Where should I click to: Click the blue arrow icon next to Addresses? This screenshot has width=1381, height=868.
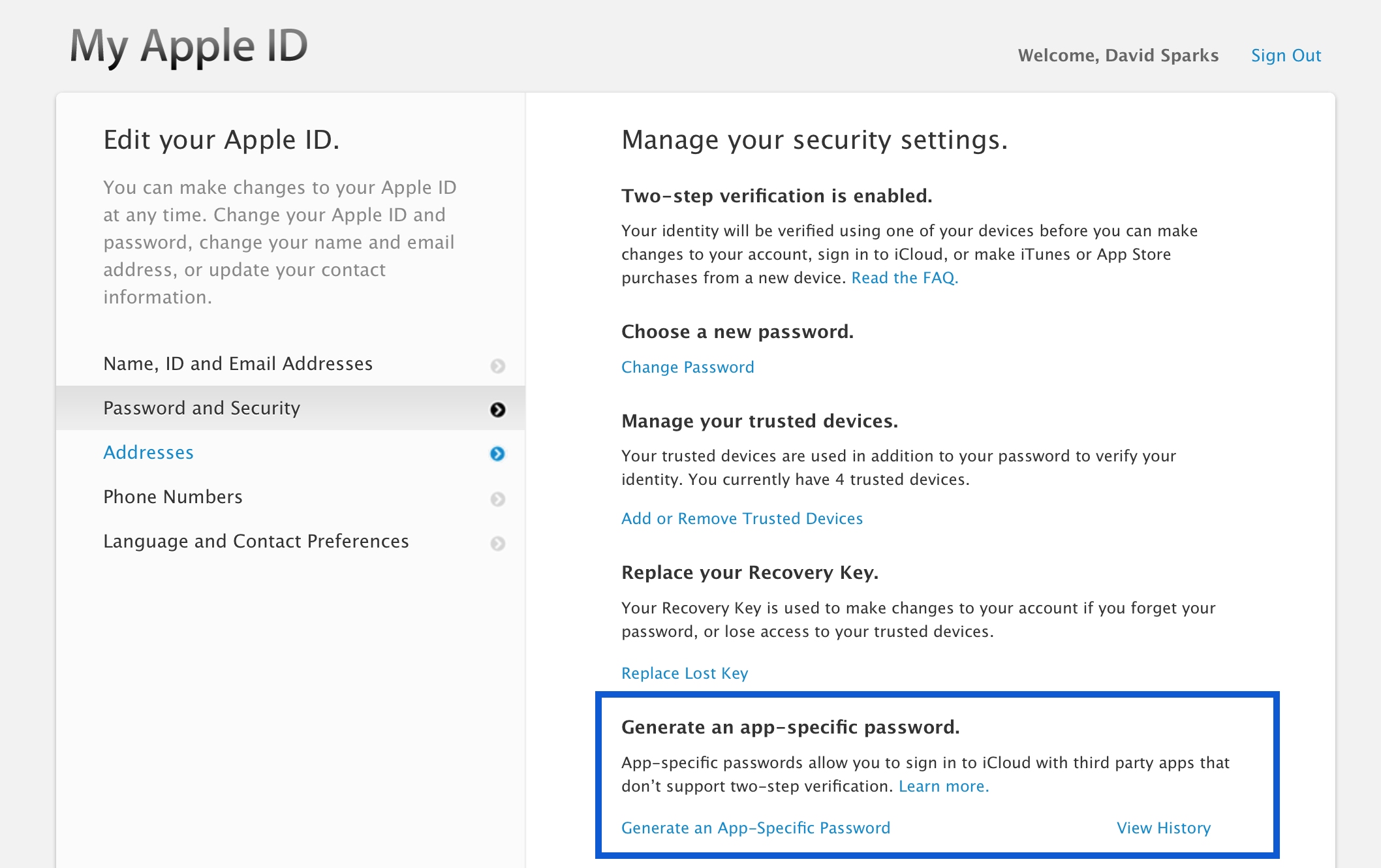[x=497, y=454]
